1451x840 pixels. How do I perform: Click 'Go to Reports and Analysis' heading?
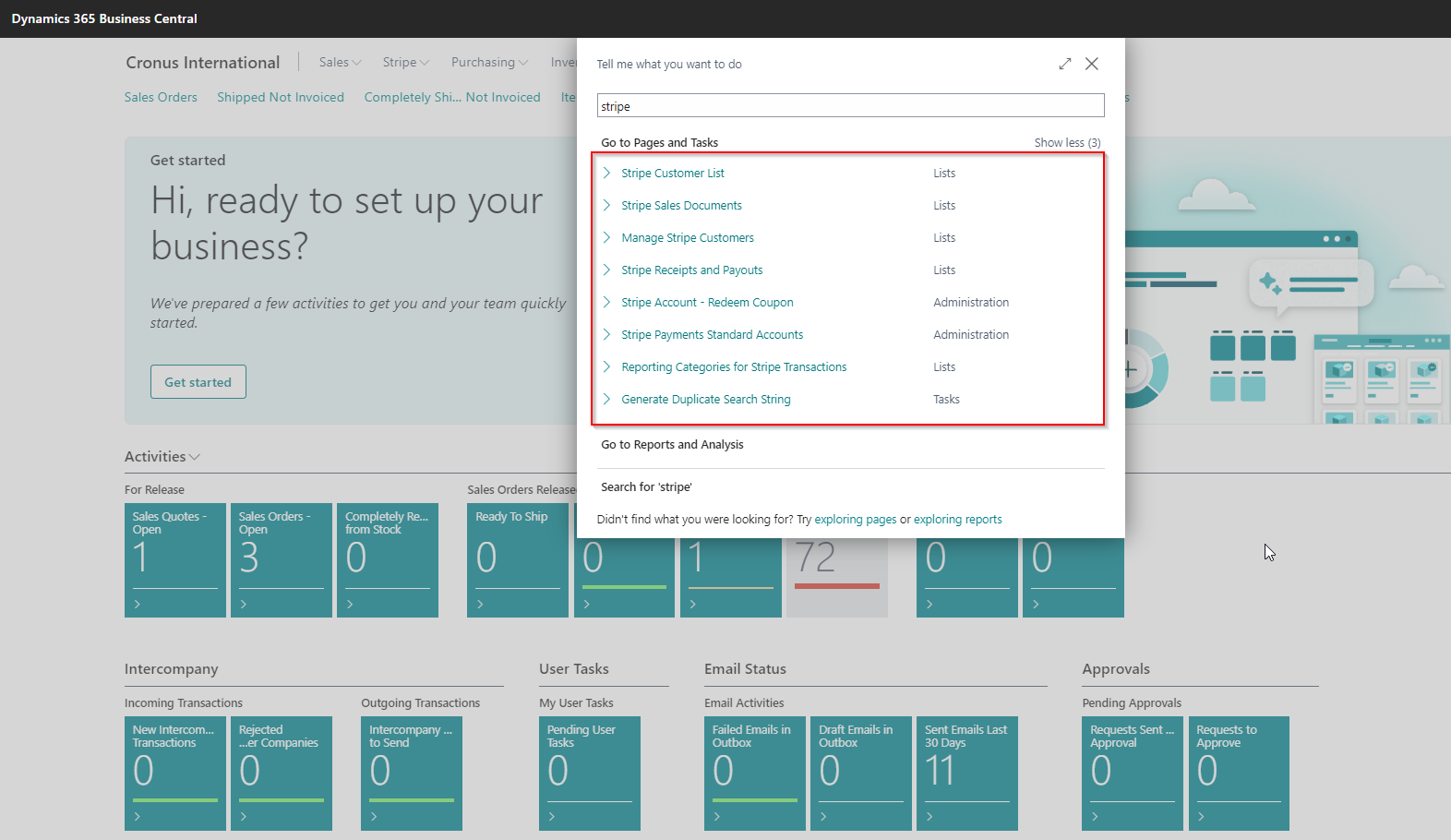[x=672, y=444]
